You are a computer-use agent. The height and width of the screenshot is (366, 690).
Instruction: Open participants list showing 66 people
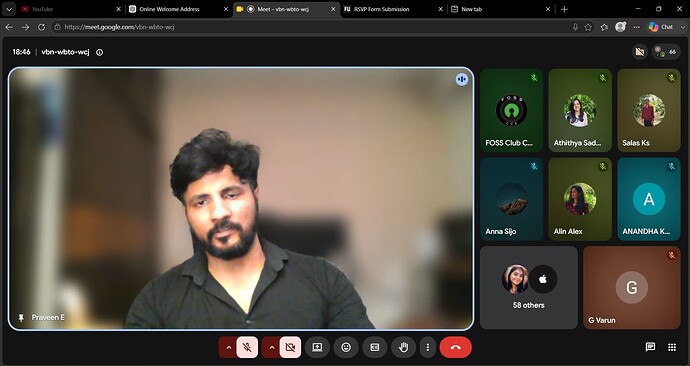(x=666, y=52)
